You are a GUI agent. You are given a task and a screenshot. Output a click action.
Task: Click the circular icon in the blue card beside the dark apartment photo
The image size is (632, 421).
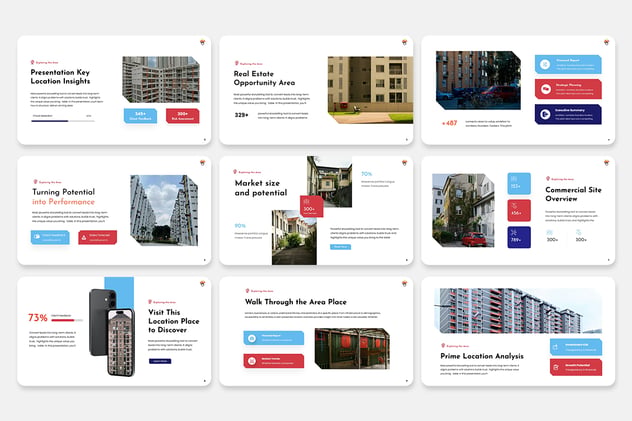click(x=545, y=64)
